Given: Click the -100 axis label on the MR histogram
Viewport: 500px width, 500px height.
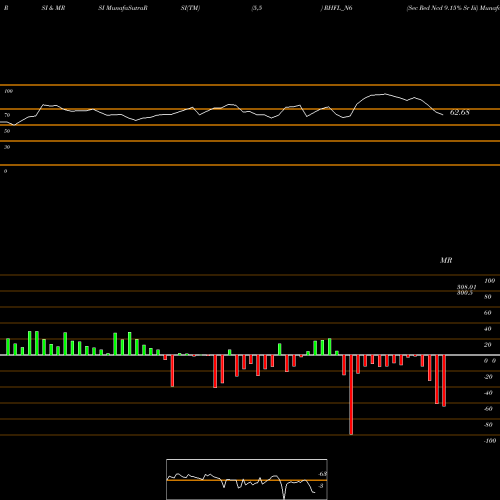Looking at the screenshot, I should tap(490, 441).
